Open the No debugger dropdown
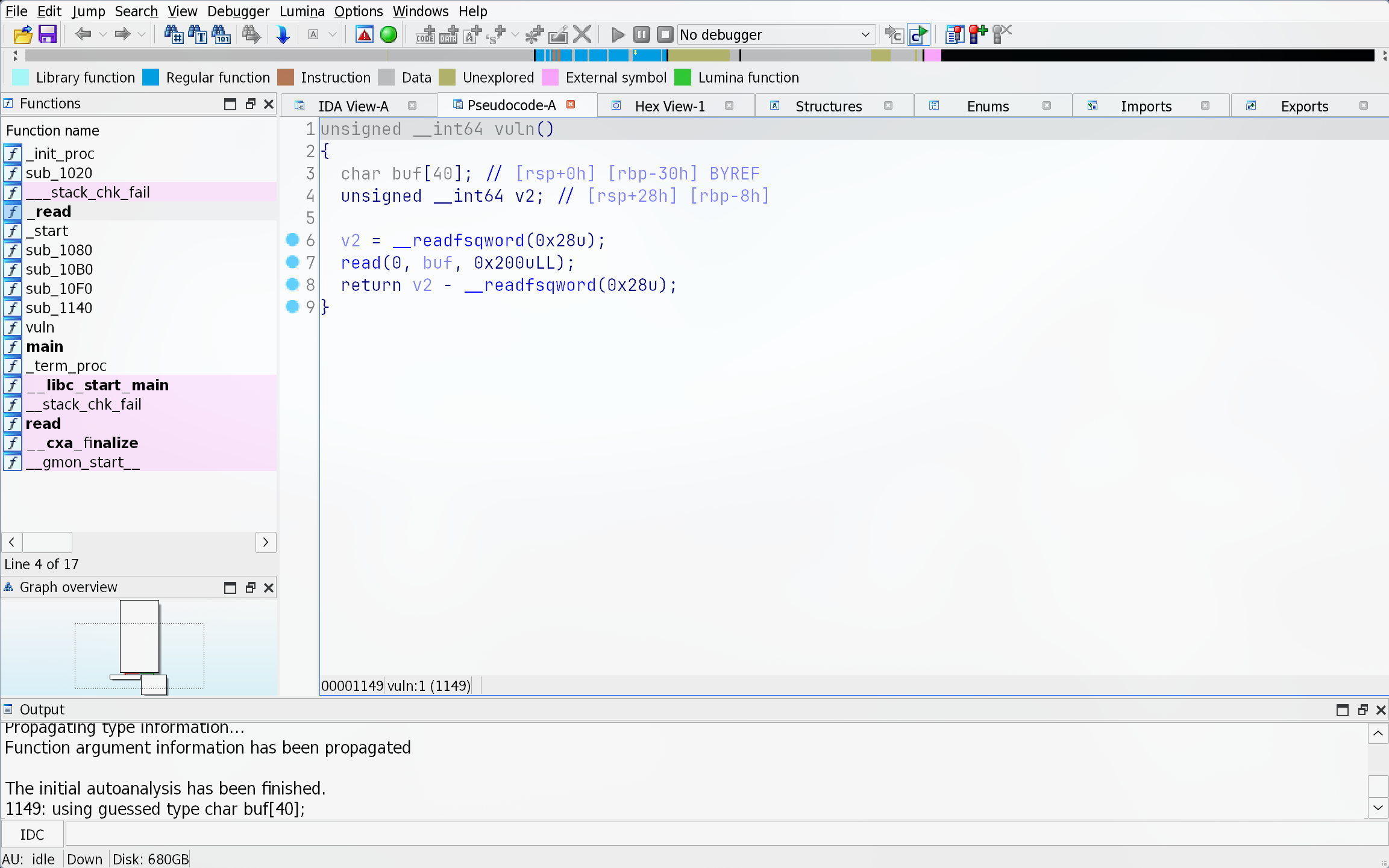1389x868 pixels. (x=776, y=34)
